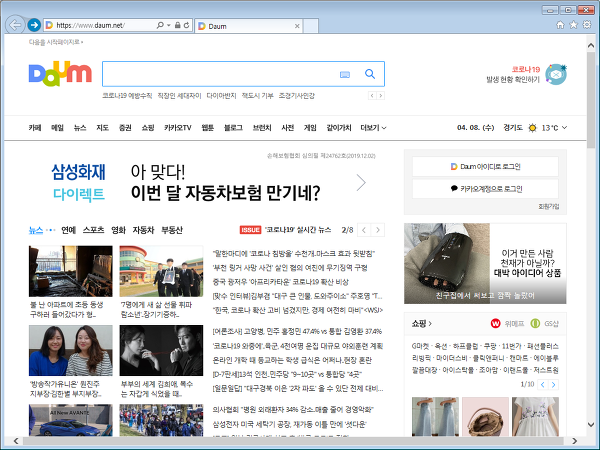Go to the previous suggested search keywords
The image size is (600, 450).
click(372, 96)
